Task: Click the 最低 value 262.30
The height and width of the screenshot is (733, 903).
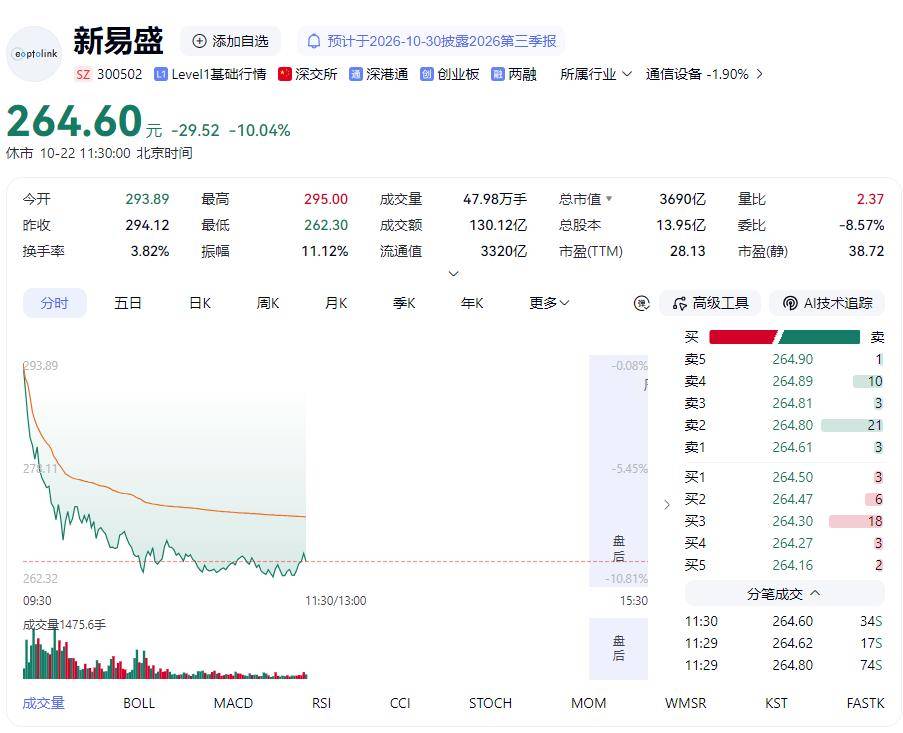Action: 326,225
